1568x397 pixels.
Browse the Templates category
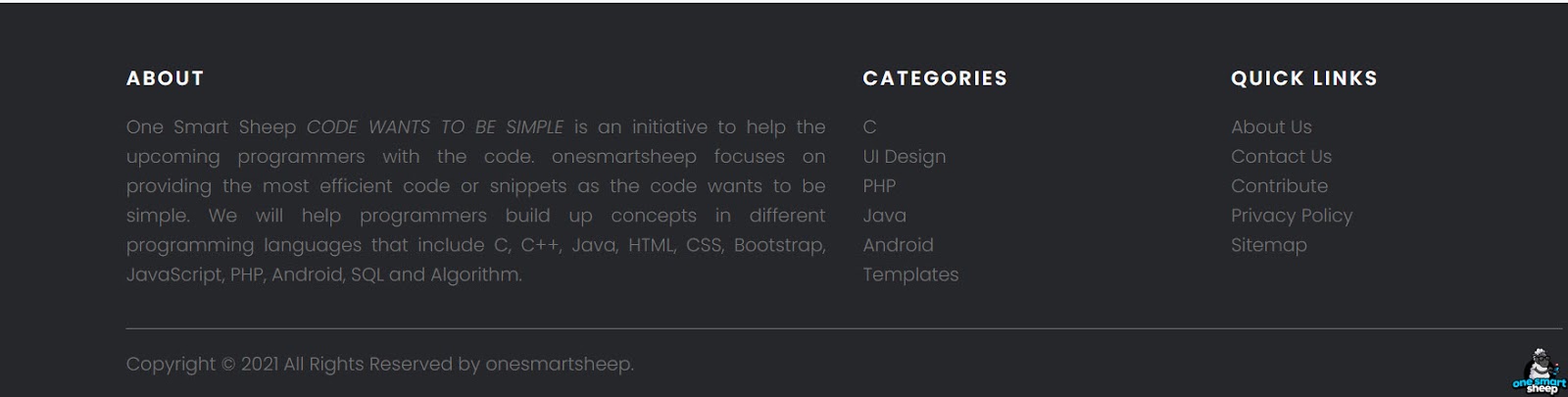pyautogui.click(x=910, y=274)
